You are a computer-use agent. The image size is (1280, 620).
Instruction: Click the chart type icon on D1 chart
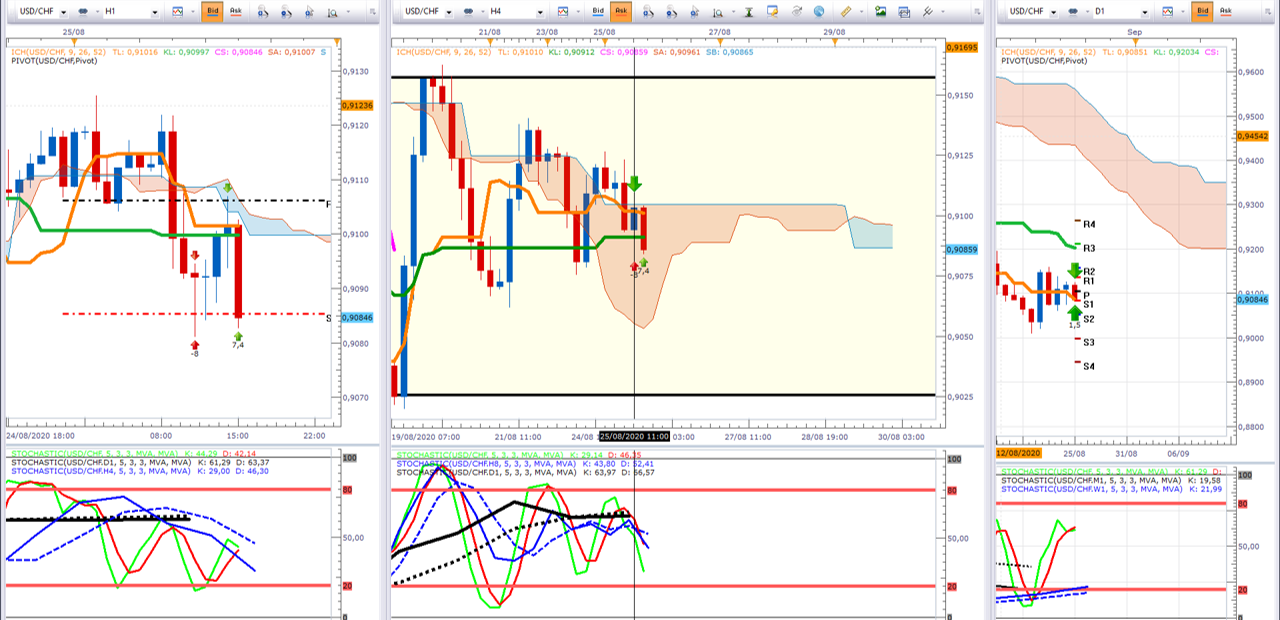[1168, 11]
